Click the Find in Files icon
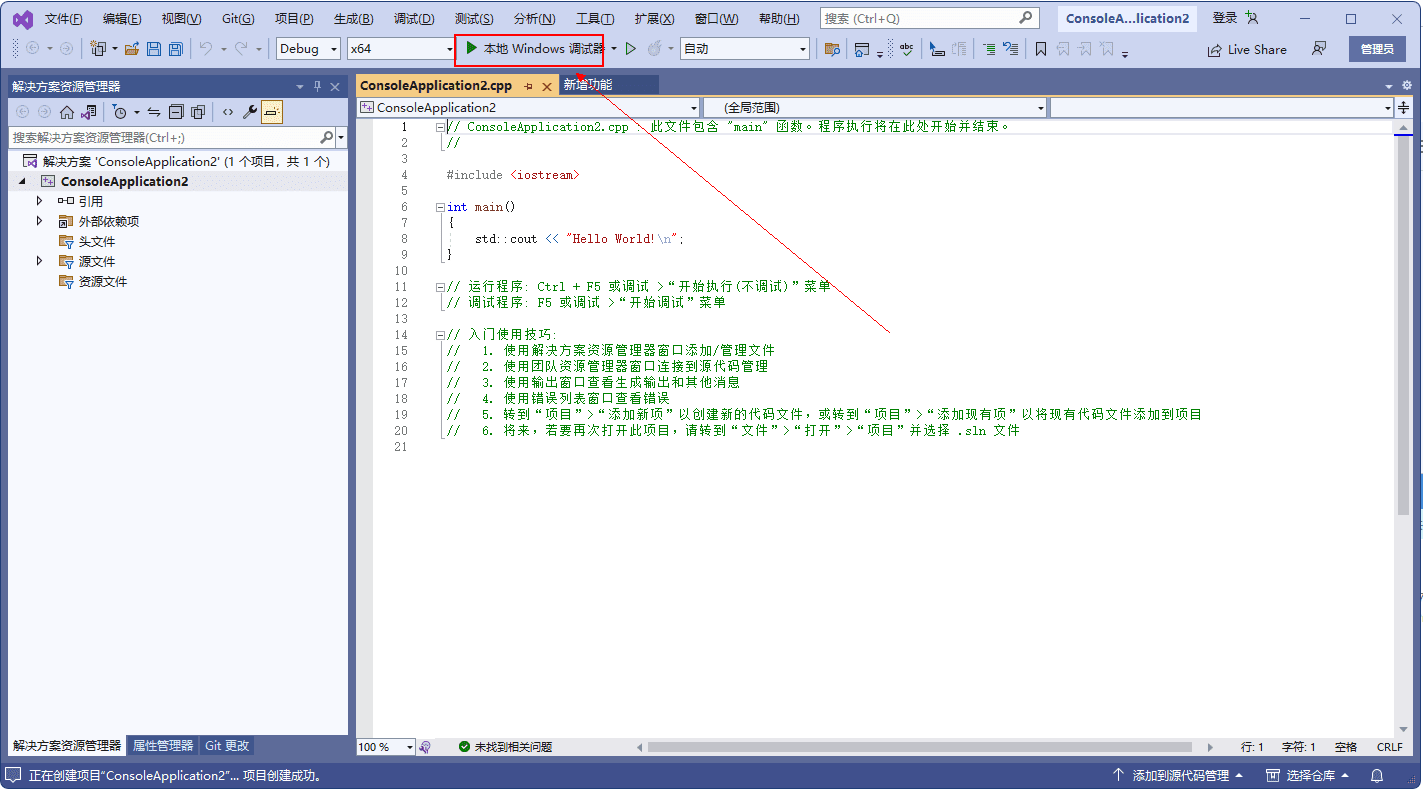The width and height of the screenshot is (1423, 789). [x=832, y=49]
